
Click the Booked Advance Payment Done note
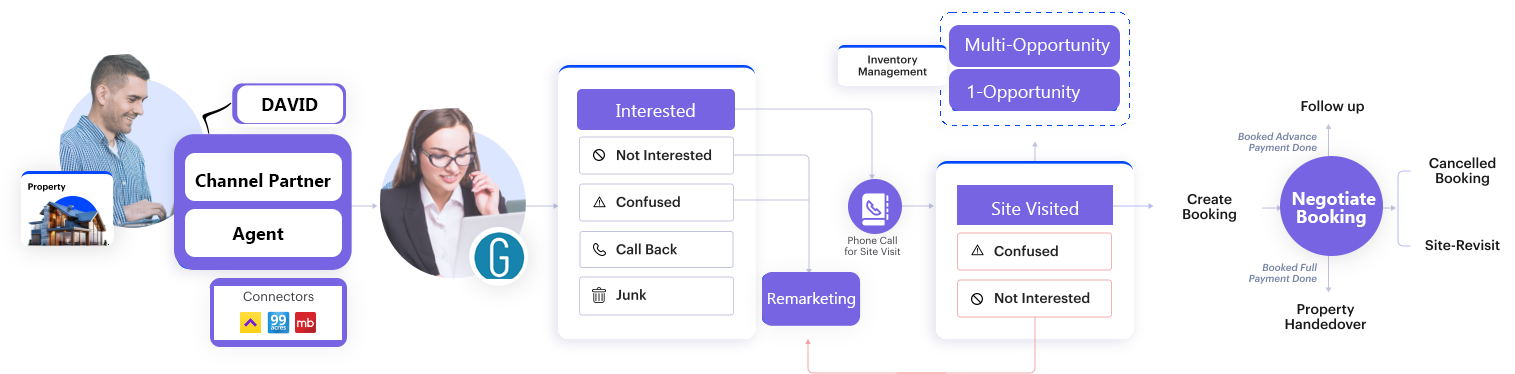click(x=1277, y=142)
